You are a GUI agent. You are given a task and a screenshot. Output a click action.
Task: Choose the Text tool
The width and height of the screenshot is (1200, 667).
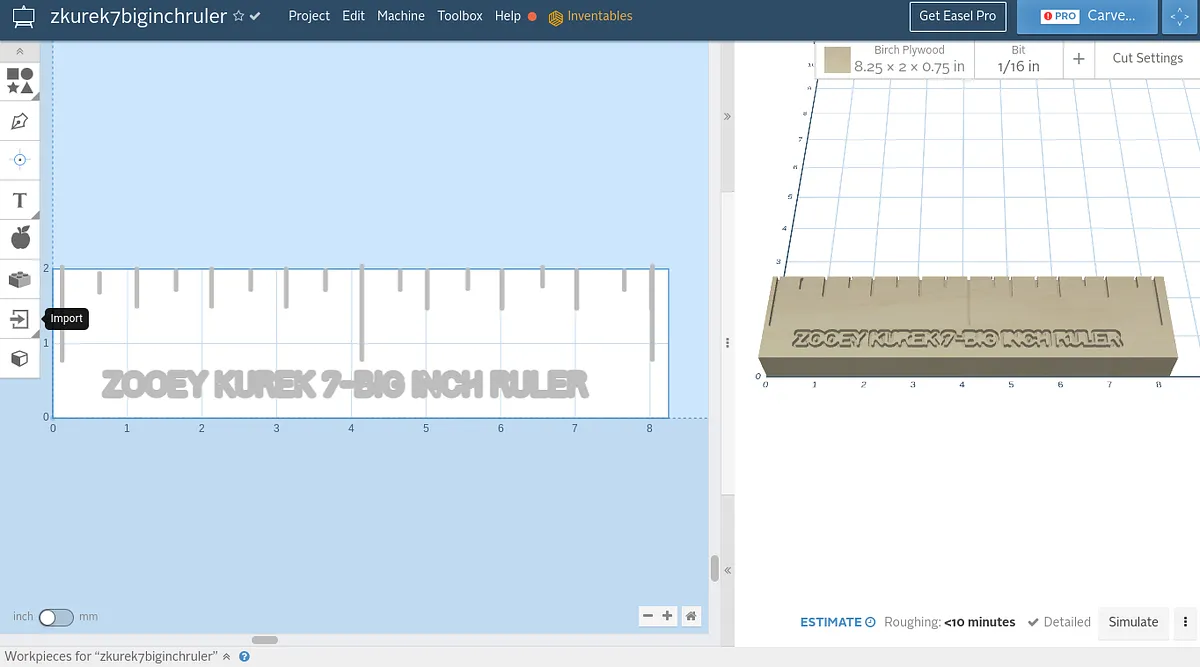click(x=19, y=201)
